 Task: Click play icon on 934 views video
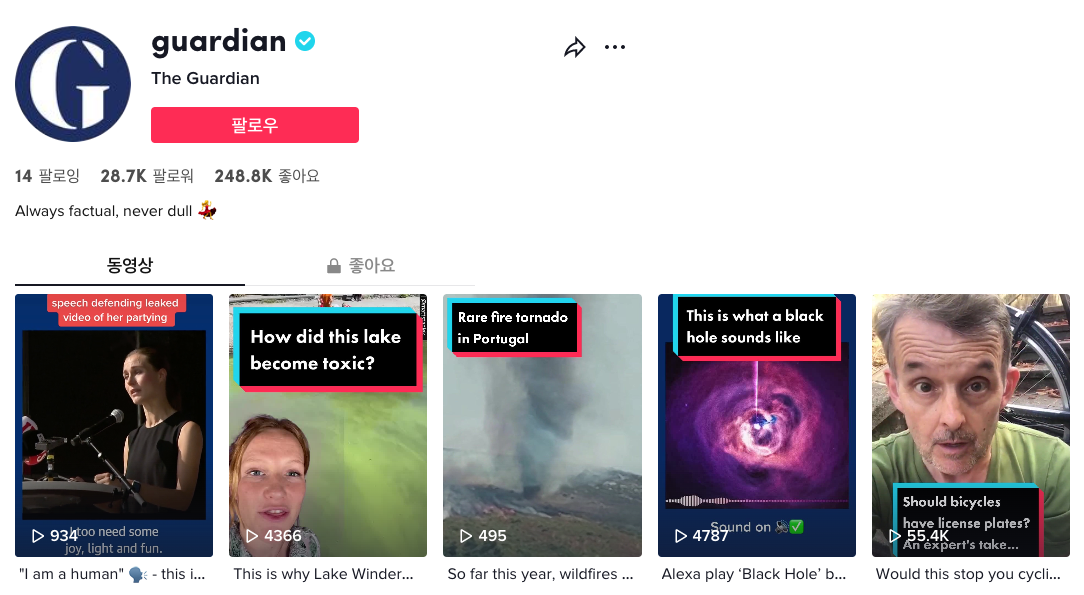tap(37, 536)
